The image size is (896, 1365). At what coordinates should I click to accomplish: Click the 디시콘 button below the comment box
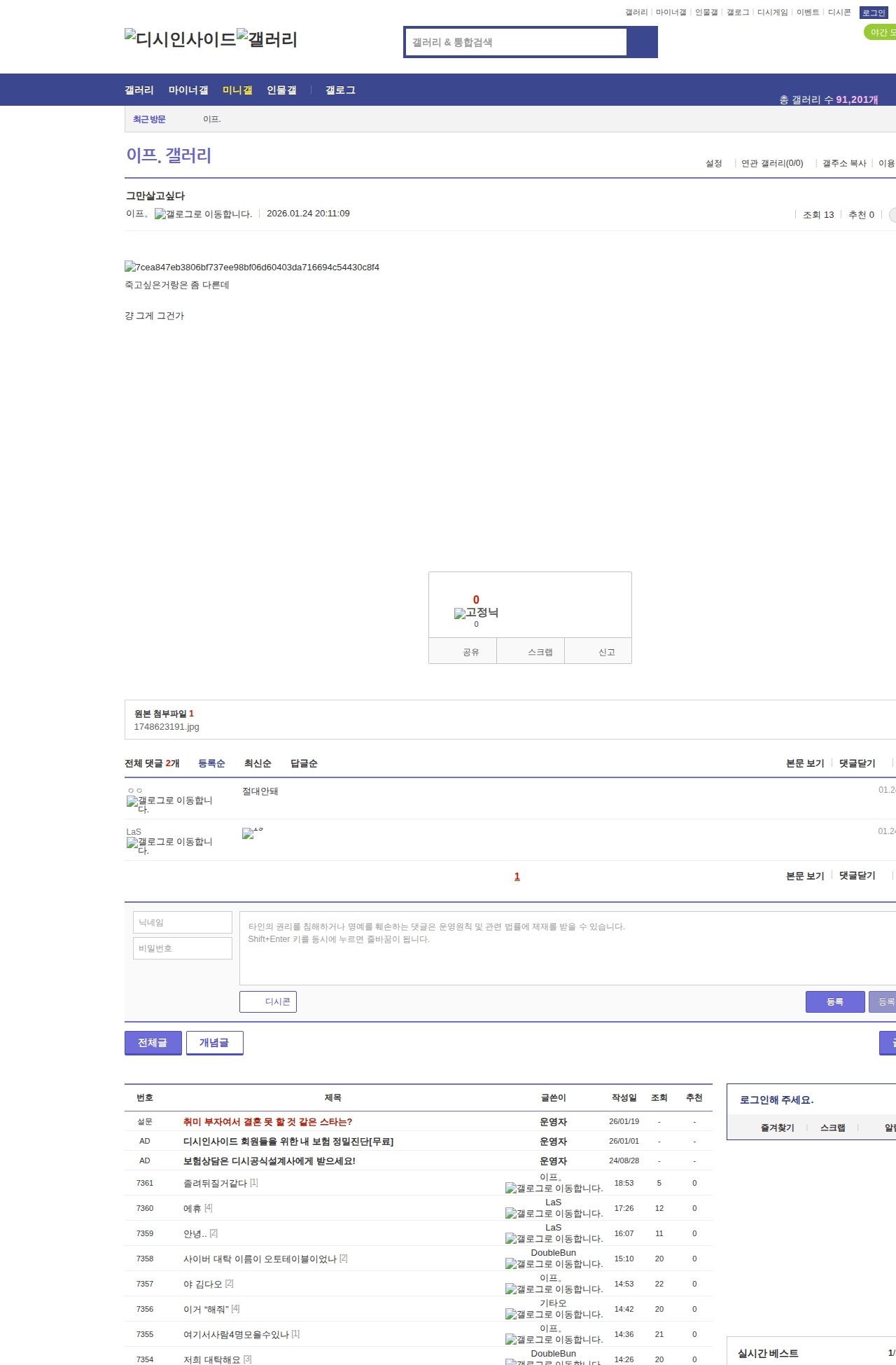[x=268, y=1002]
